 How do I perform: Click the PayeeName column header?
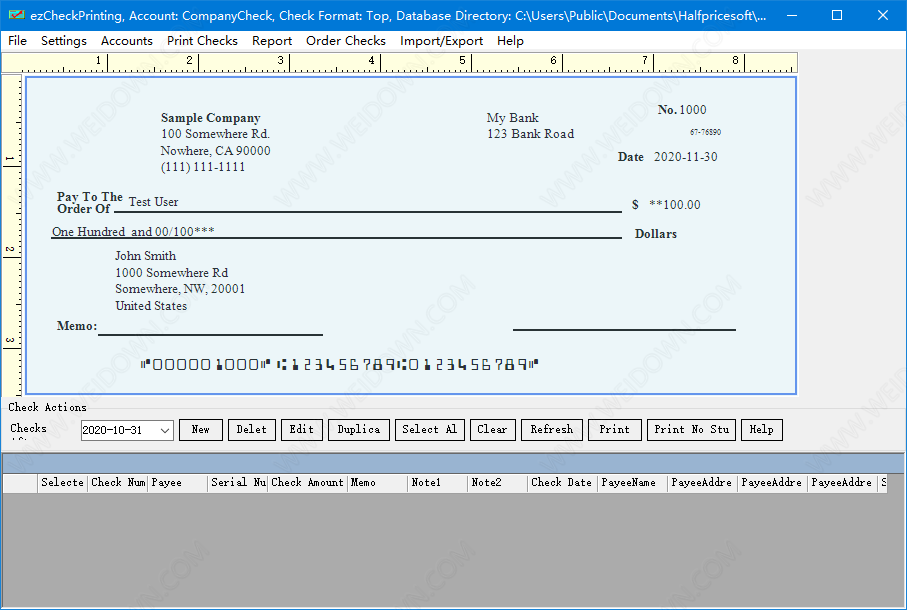click(632, 483)
